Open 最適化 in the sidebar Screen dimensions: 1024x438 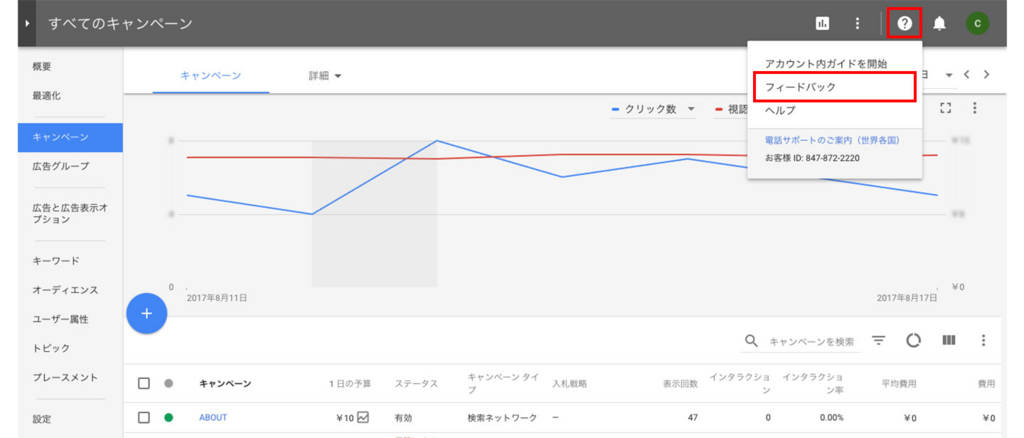click(46, 95)
